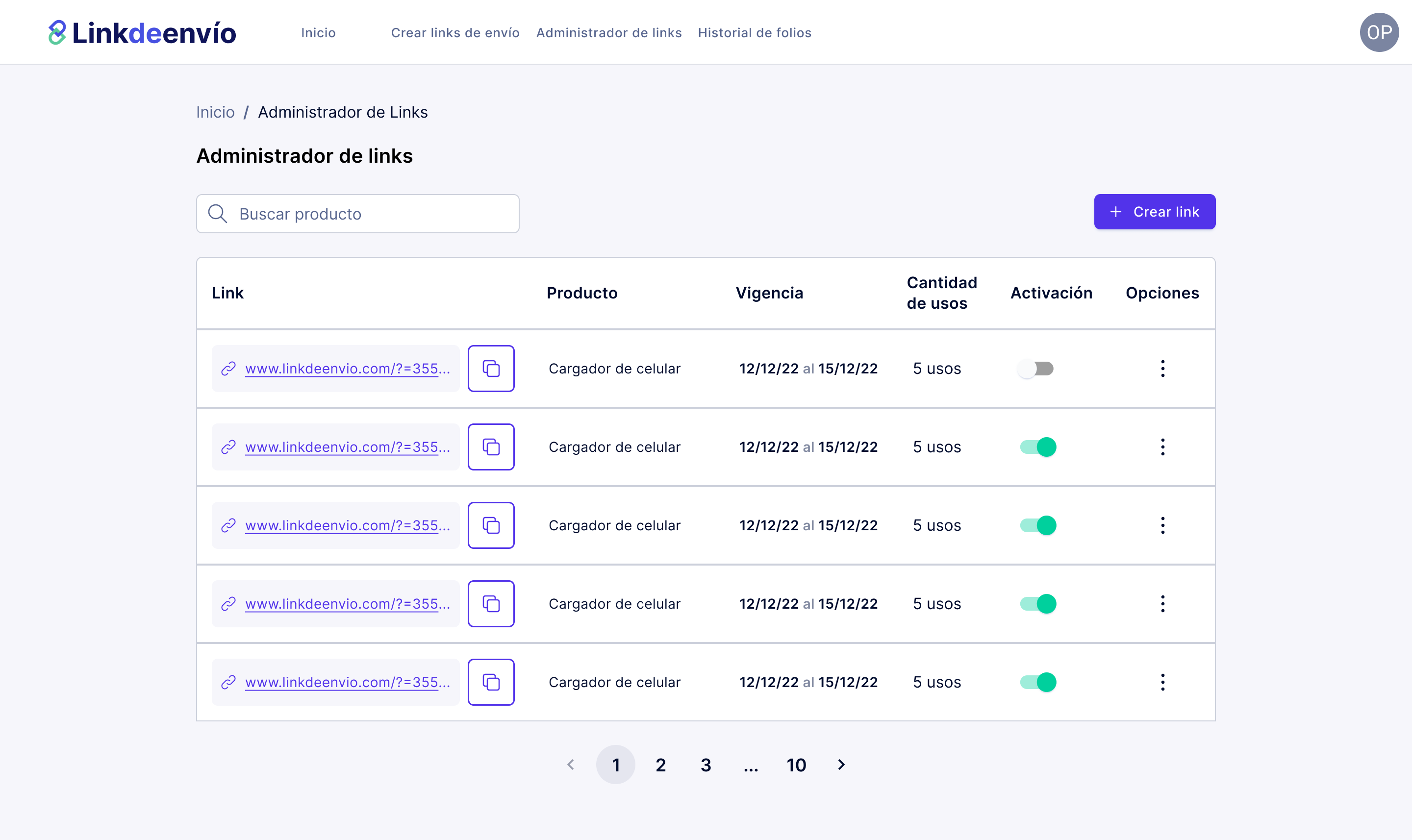Viewport: 1412px width, 840px height.
Task: Turn off the last row's activation toggle
Action: pyautogui.click(x=1038, y=682)
